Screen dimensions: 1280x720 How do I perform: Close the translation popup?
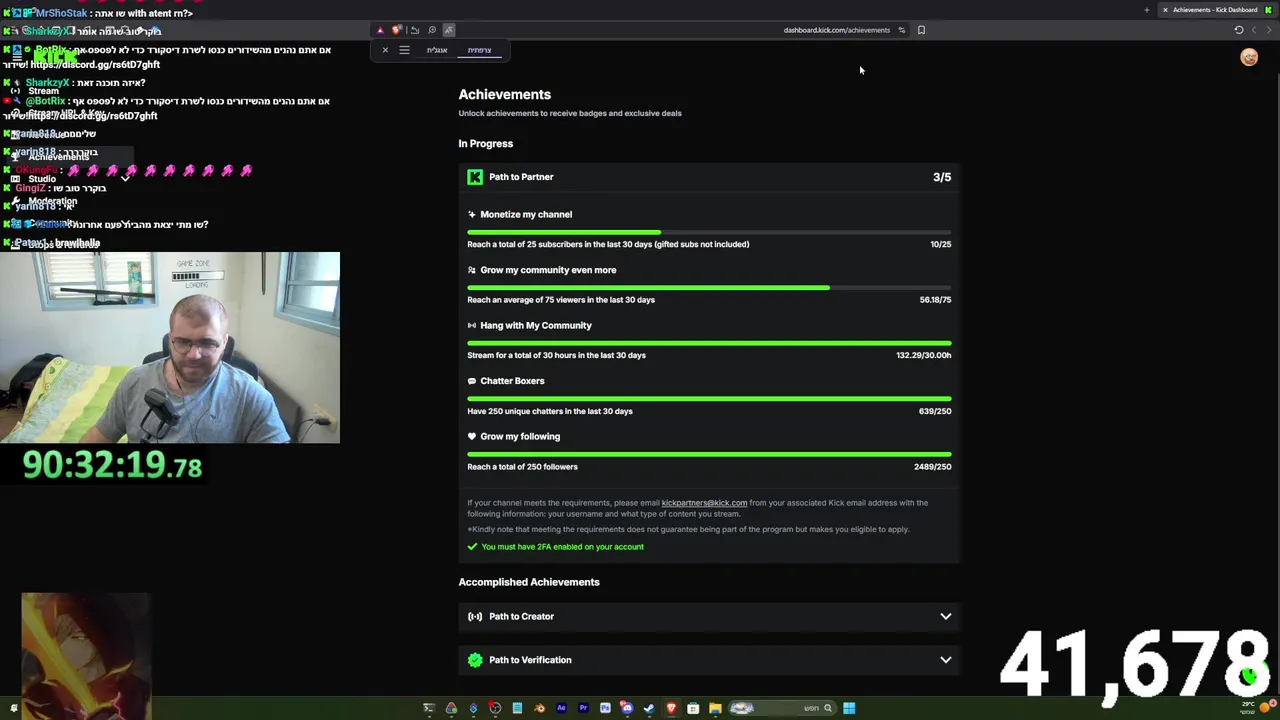[385, 50]
